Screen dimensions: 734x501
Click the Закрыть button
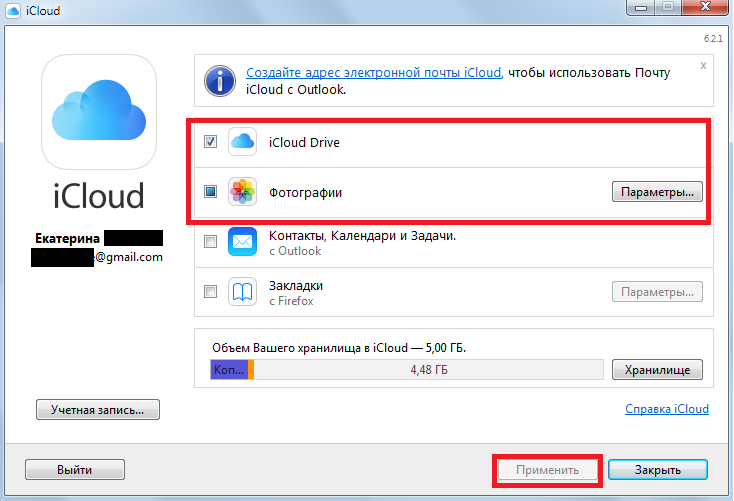[658, 470]
